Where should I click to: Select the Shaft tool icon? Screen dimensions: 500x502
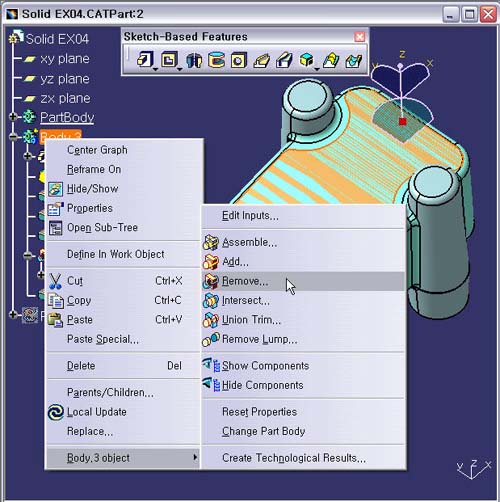tap(194, 60)
